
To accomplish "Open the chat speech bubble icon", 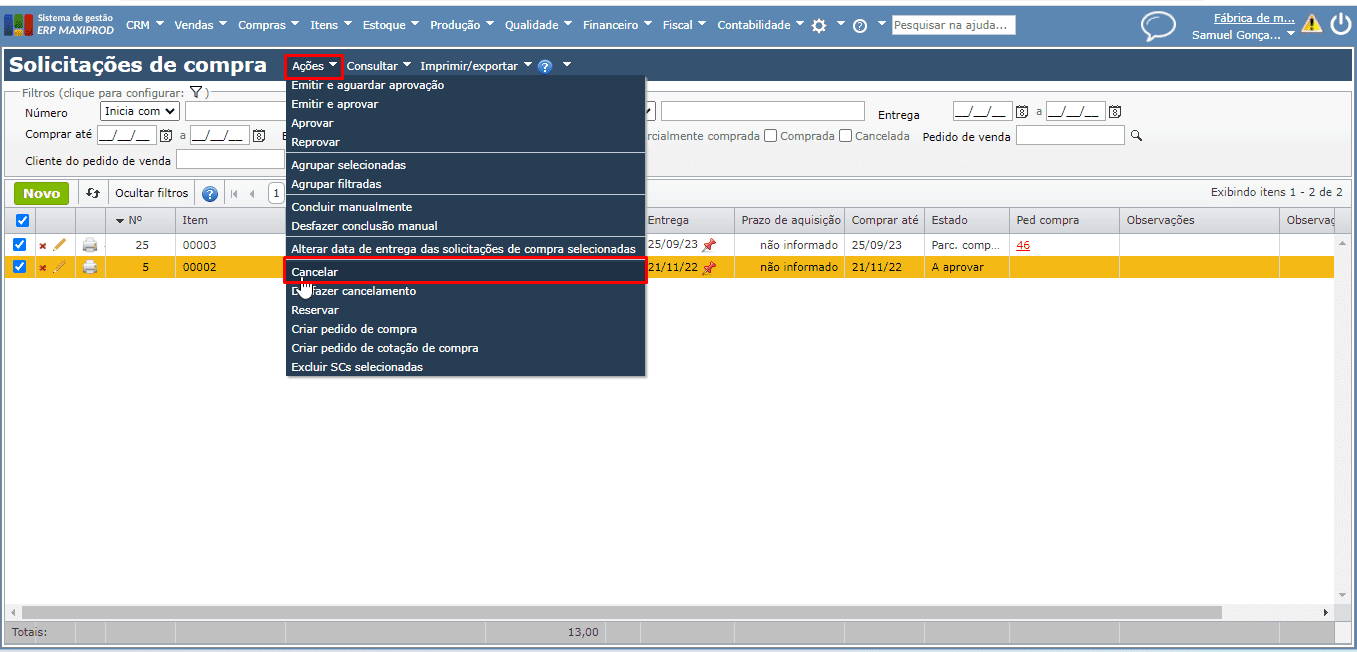I will 1158,26.
